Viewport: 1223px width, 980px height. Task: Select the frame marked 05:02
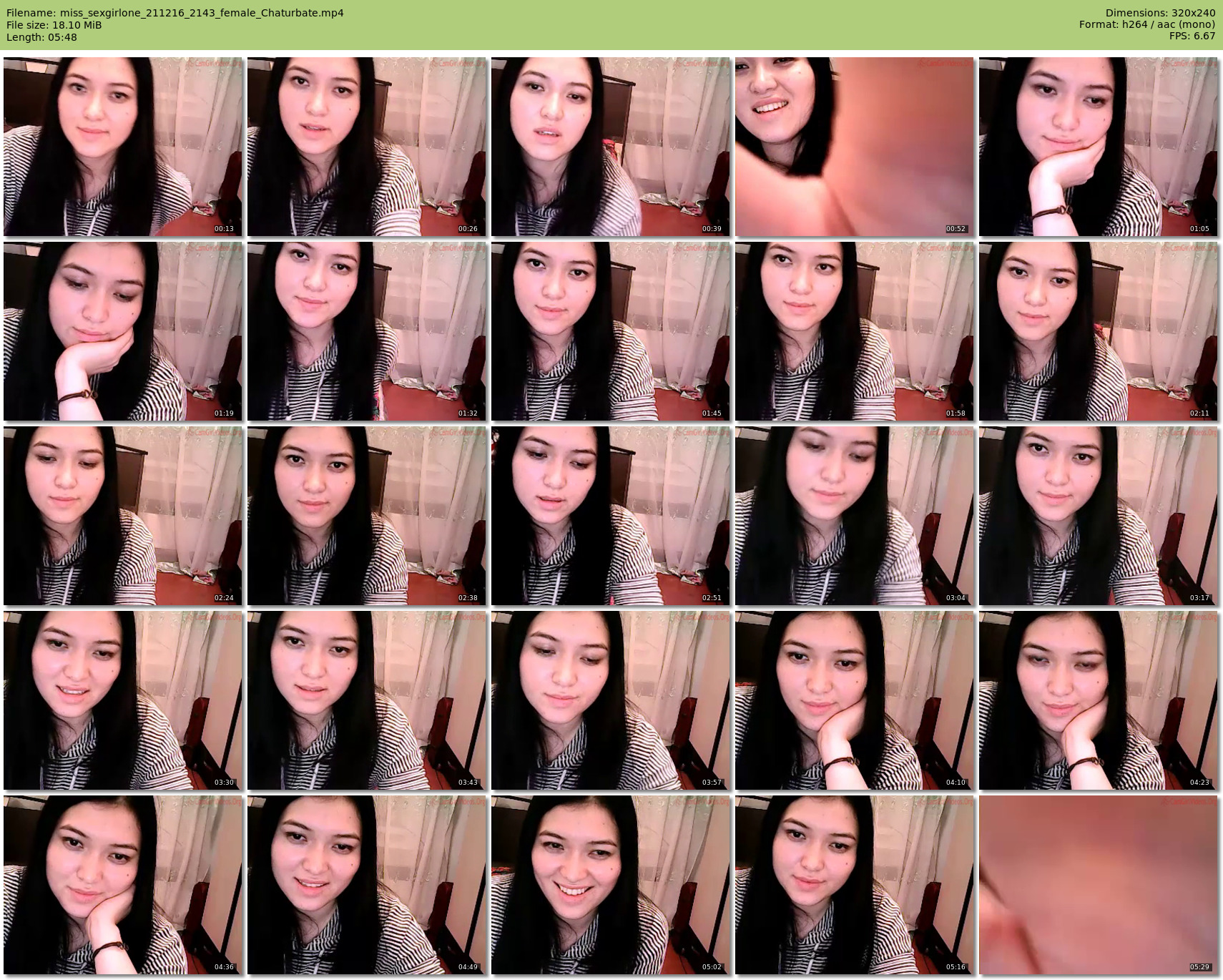611,885
